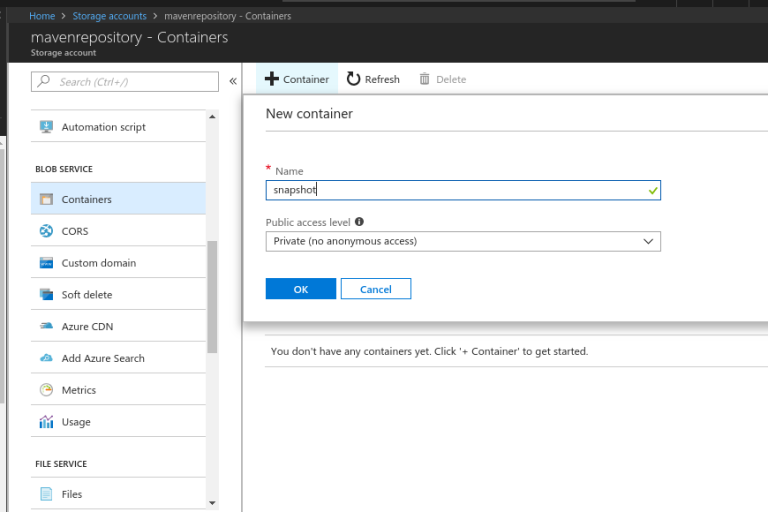Open Add Azure Search entry

coord(118,358)
